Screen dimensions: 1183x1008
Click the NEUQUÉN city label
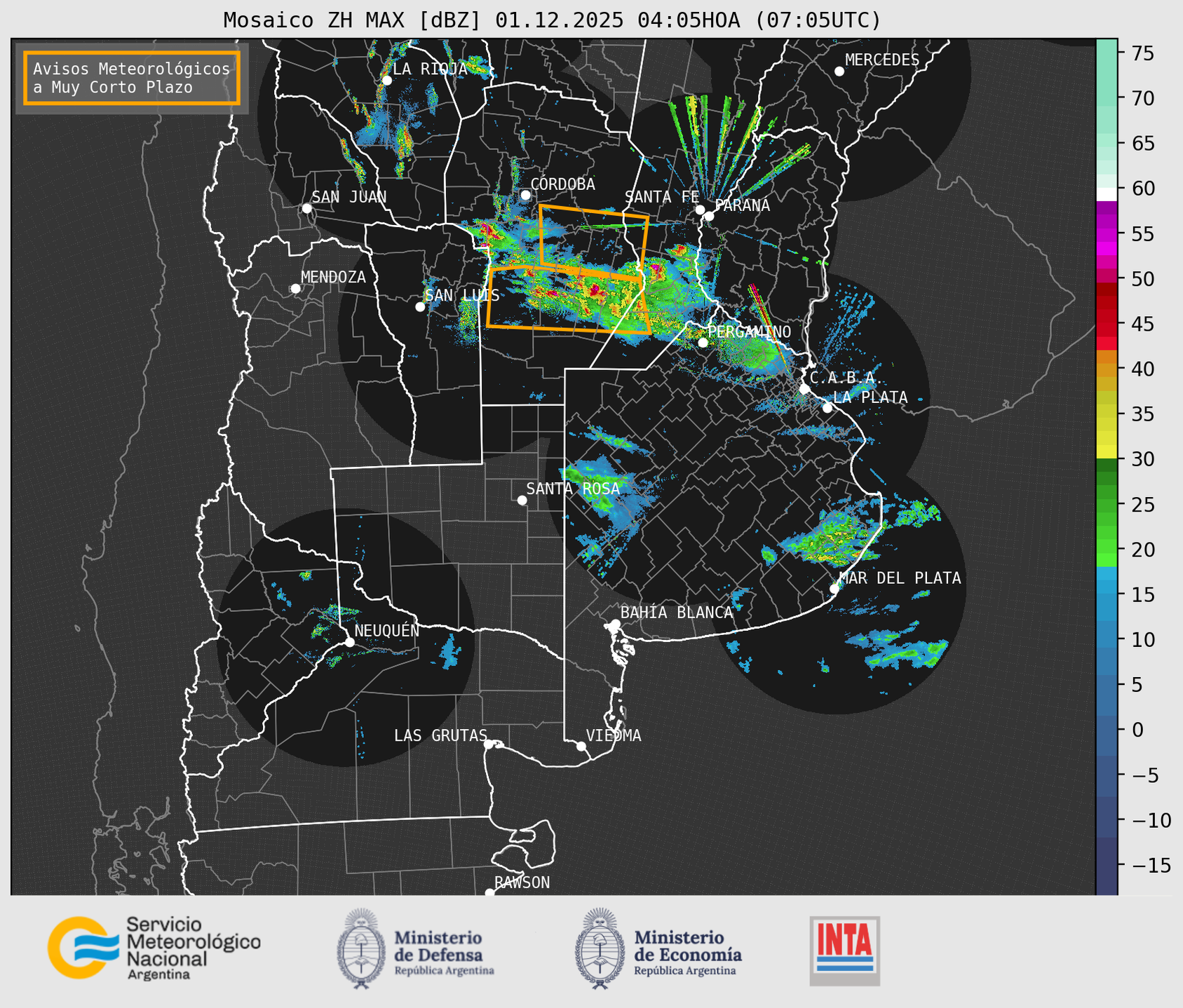[x=387, y=631]
